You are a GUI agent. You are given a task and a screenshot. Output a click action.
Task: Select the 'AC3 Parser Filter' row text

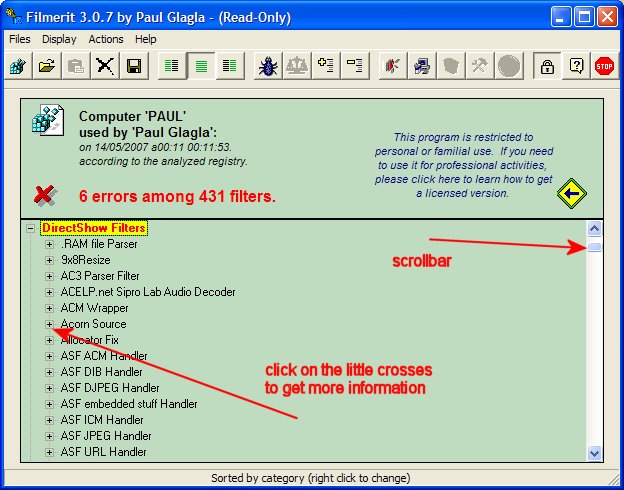pos(100,276)
